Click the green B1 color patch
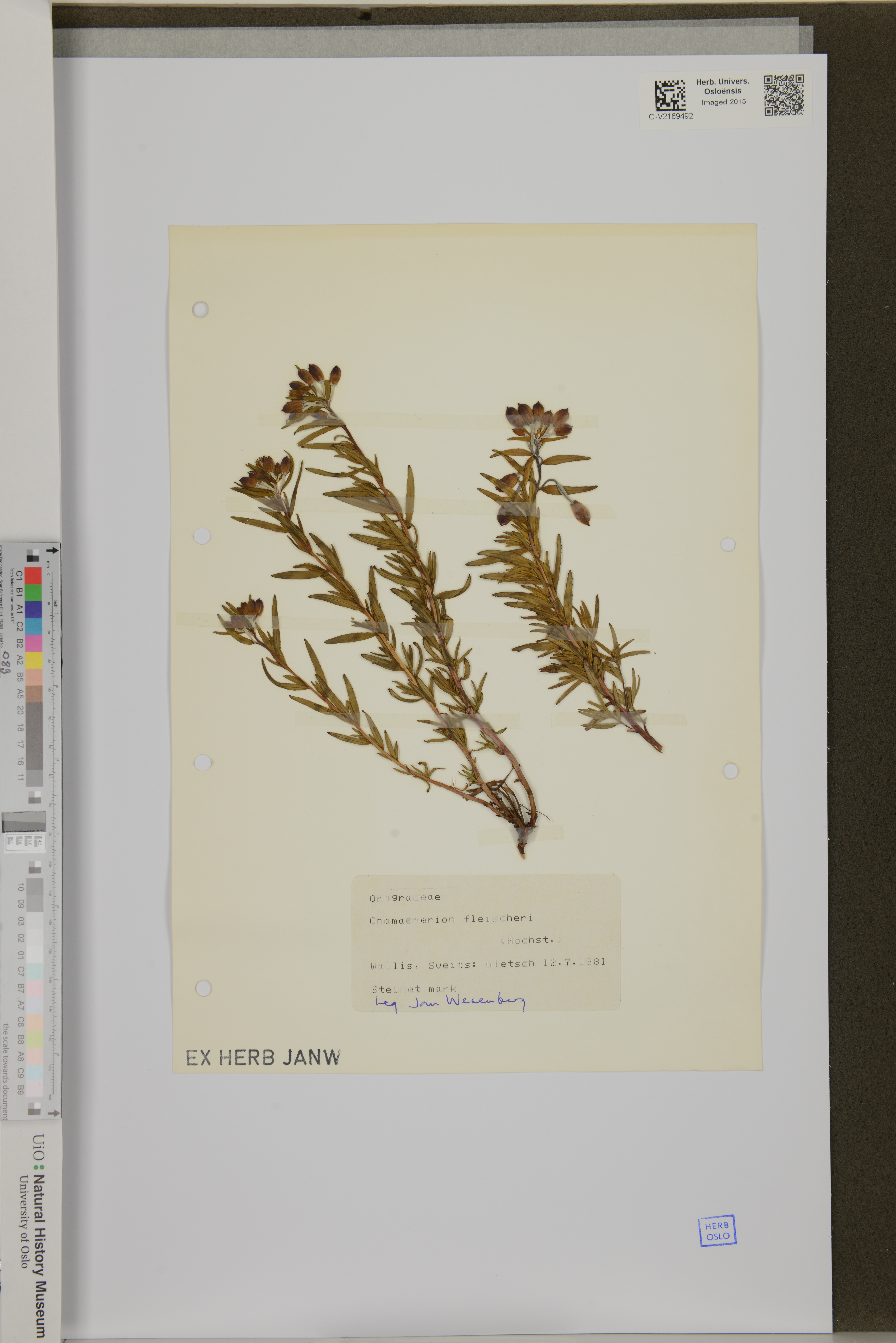 [33, 593]
